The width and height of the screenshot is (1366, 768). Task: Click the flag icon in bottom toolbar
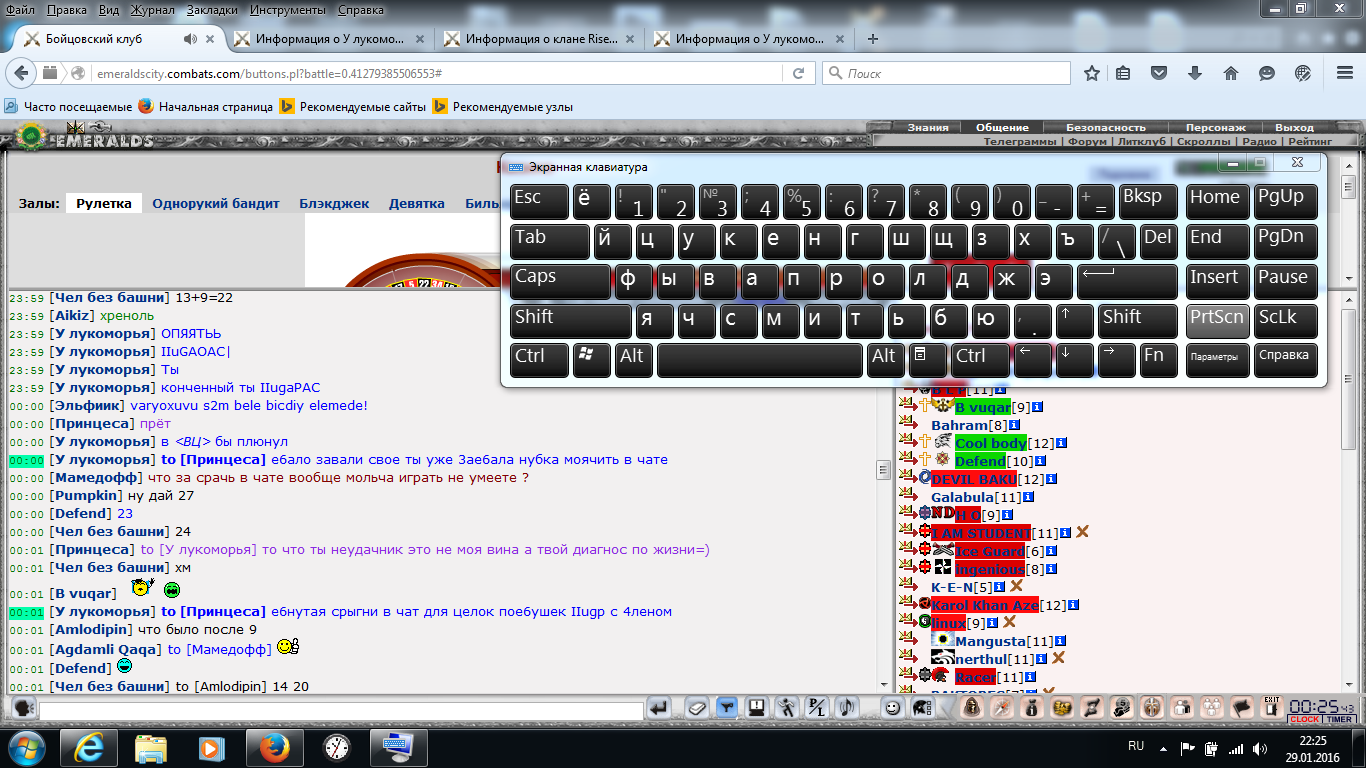tap(1241, 708)
